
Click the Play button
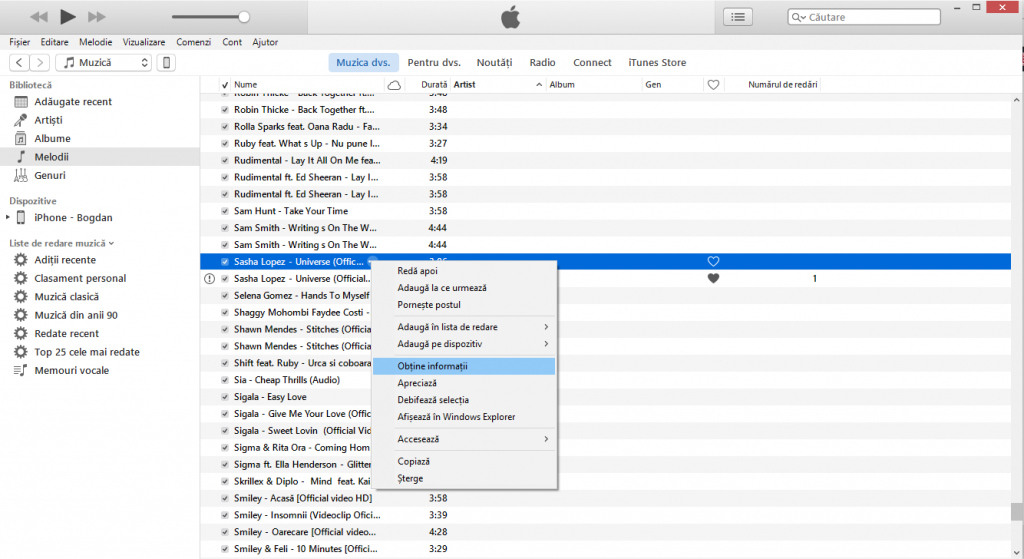click(67, 17)
